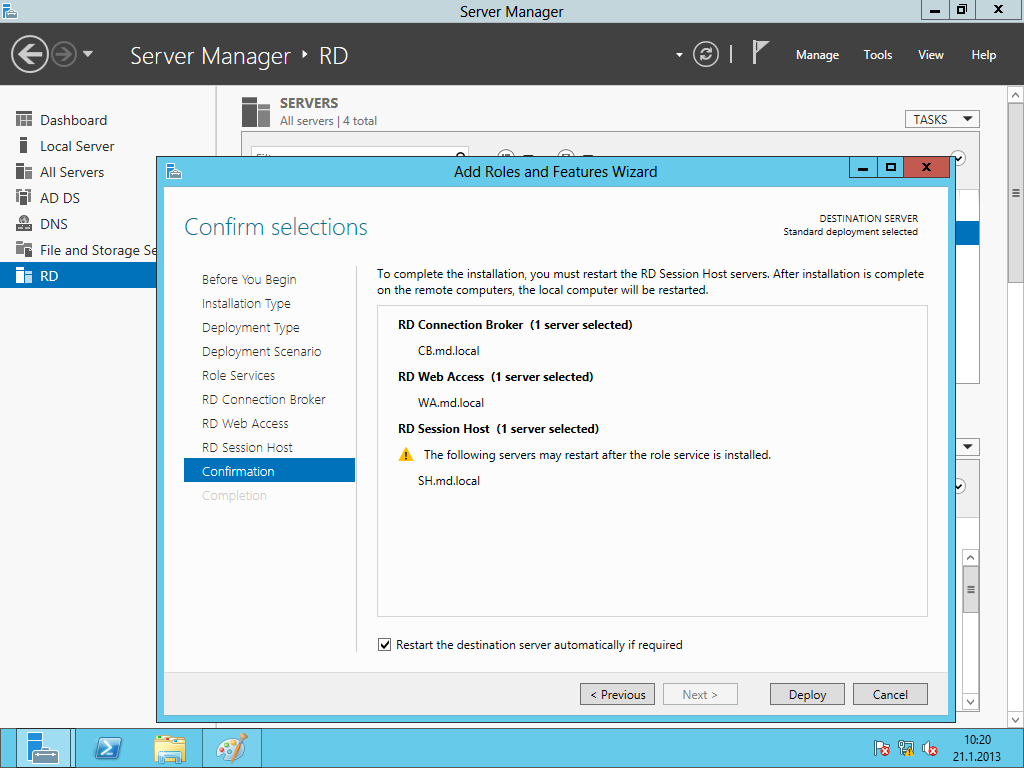1024x768 pixels.
Task: Click the Deploy button
Action: pyautogui.click(x=807, y=694)
